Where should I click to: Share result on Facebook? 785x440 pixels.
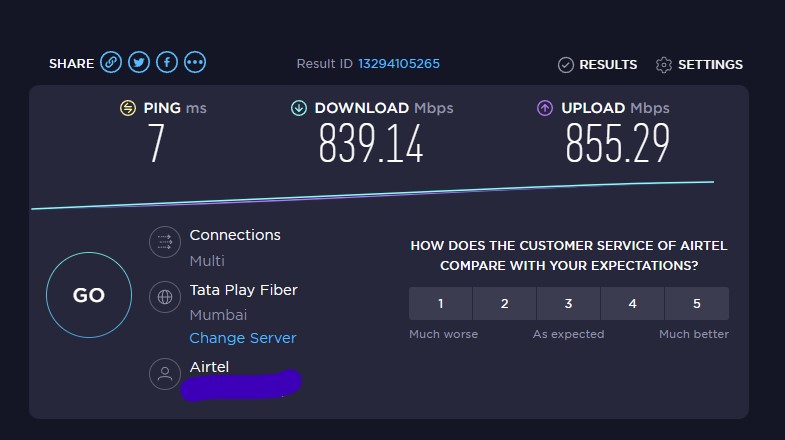pos(167,63)
